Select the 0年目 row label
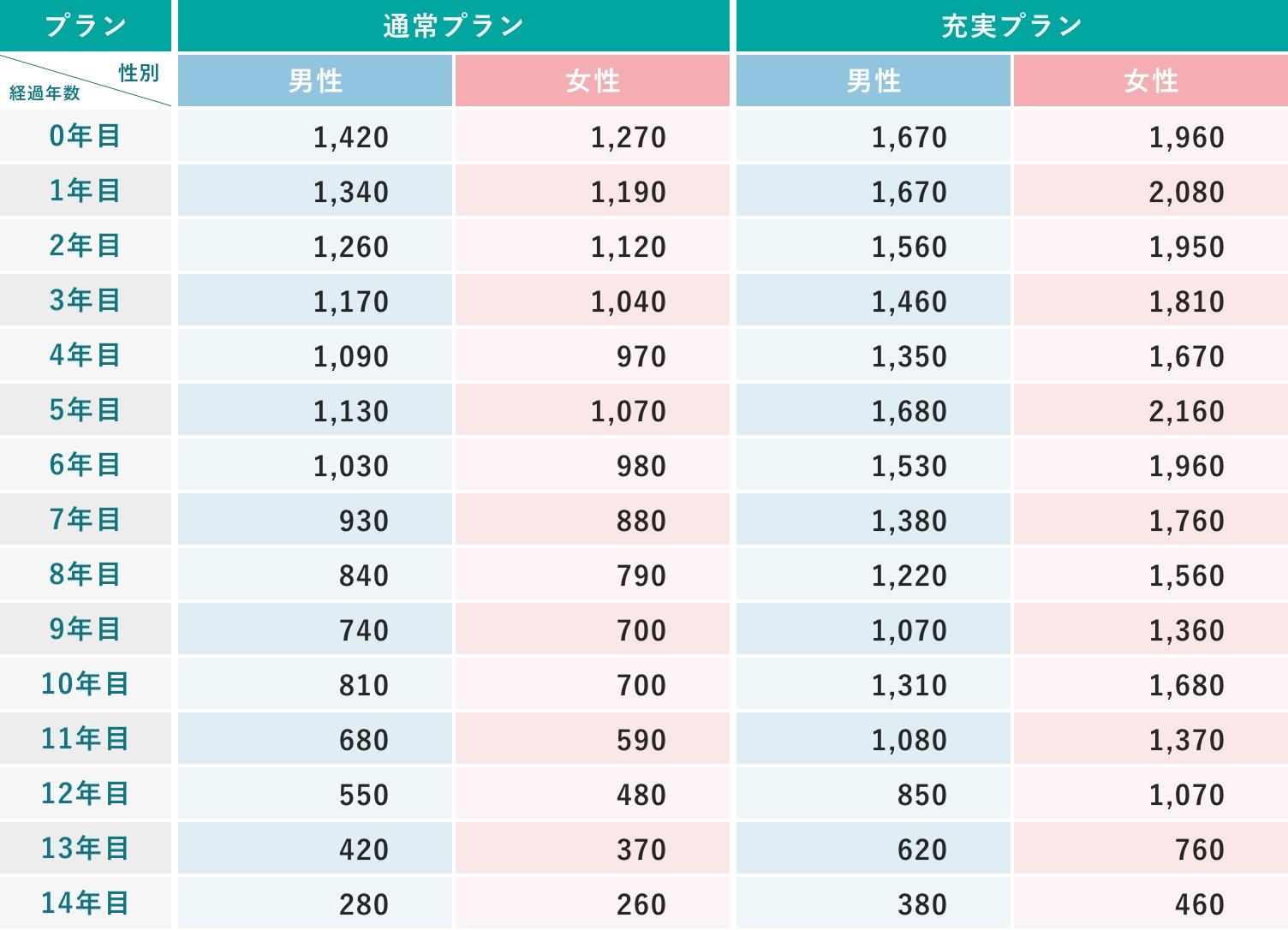This screenshot has width=1288, height=930. pyautogui.click(x=86, y=136)
